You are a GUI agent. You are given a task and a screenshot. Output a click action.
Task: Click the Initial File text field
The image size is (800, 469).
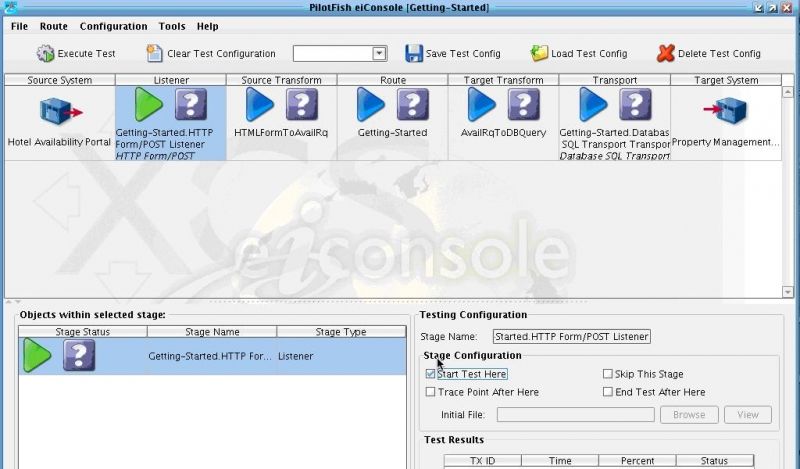coord(576,414)
